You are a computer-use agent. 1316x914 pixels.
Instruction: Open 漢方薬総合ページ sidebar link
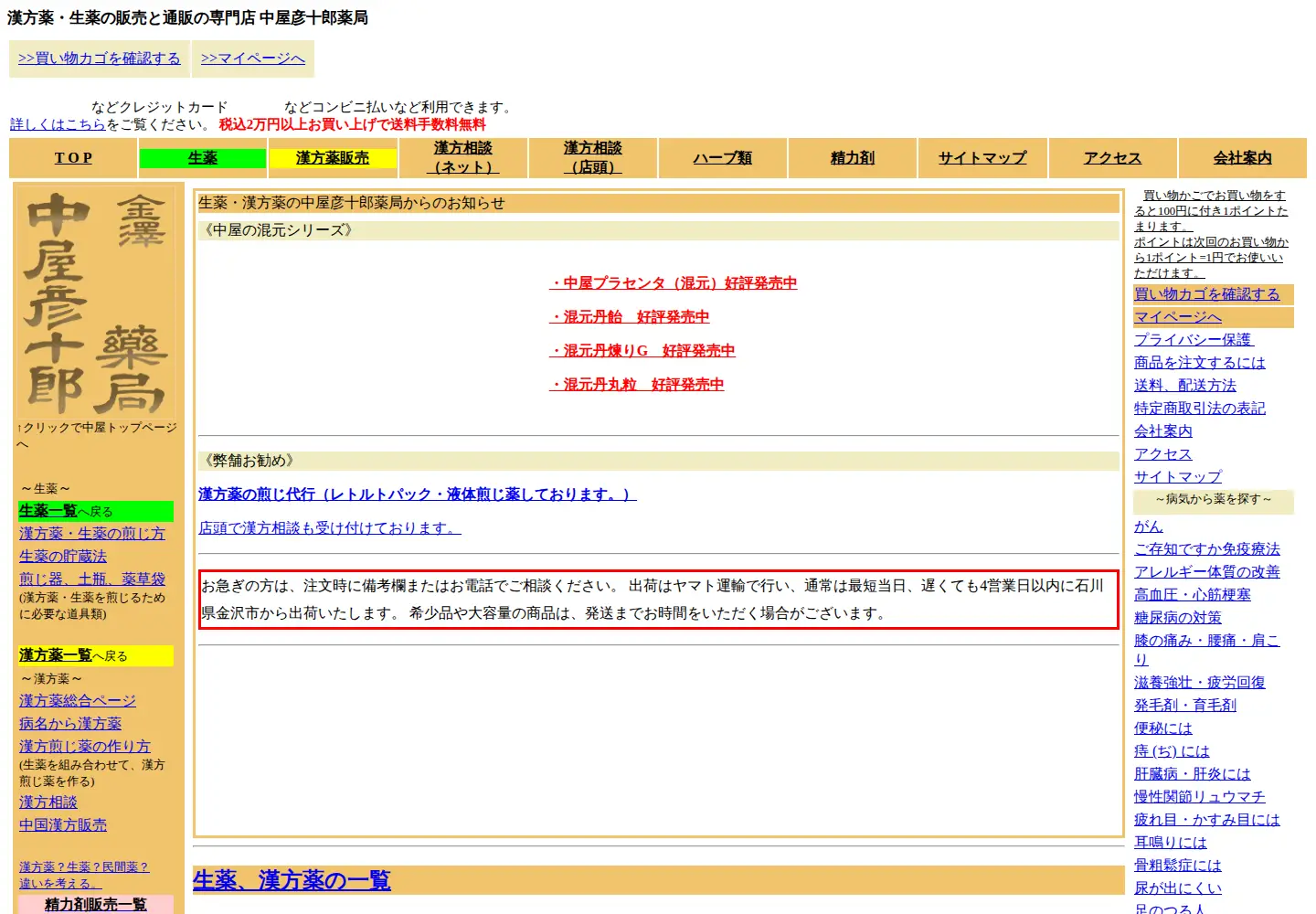click(78, 701)
